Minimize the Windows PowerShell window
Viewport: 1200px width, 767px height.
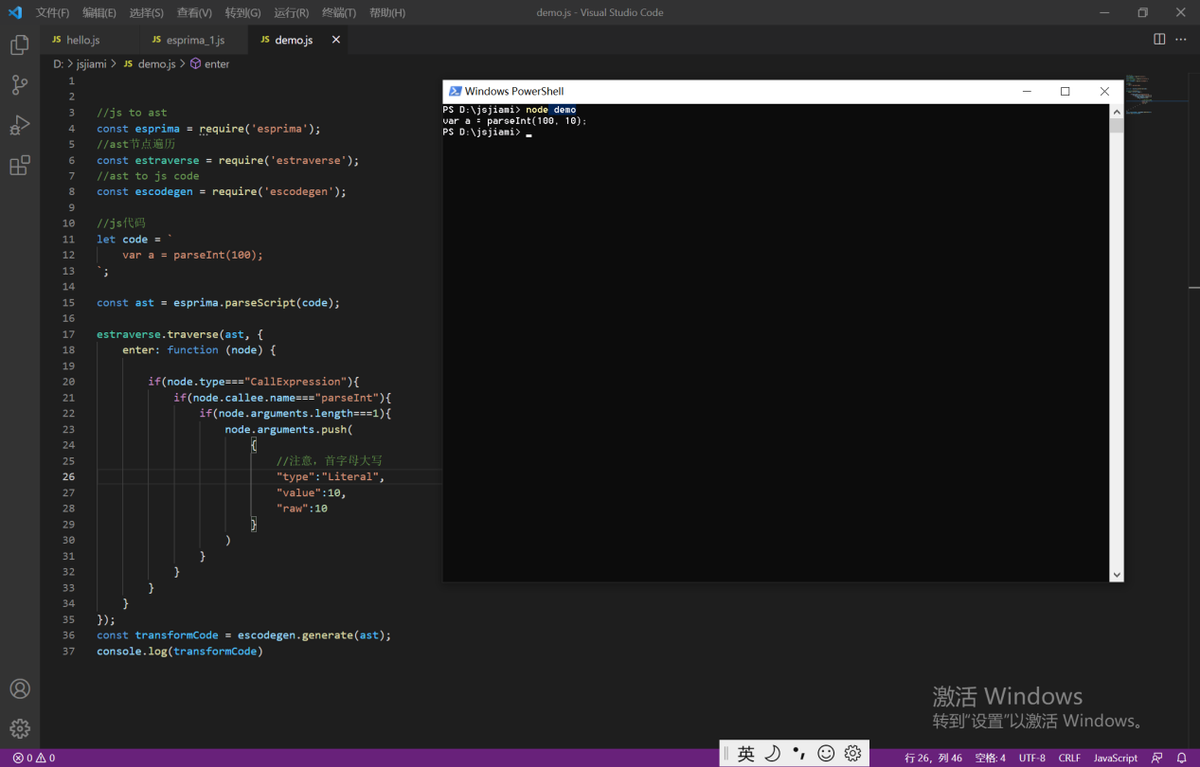[1027, 91]
